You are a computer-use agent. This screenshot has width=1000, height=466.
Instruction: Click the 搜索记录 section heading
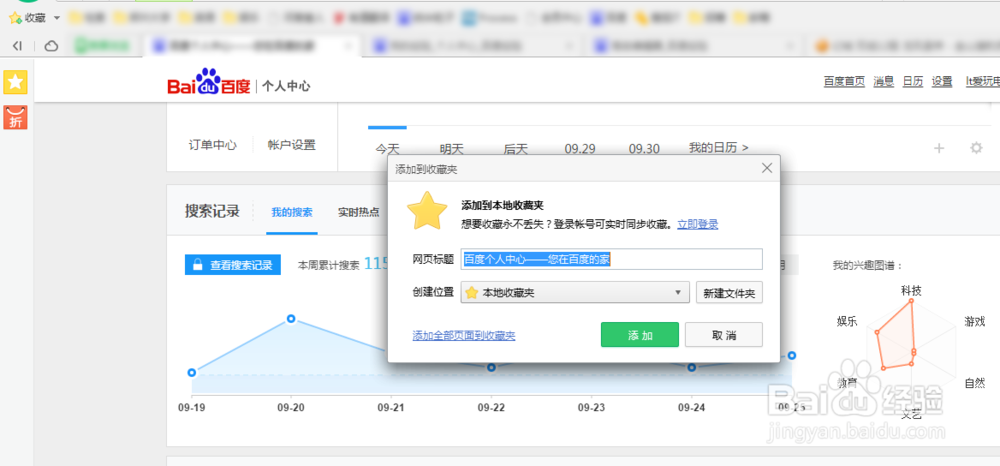coord(212,211)
